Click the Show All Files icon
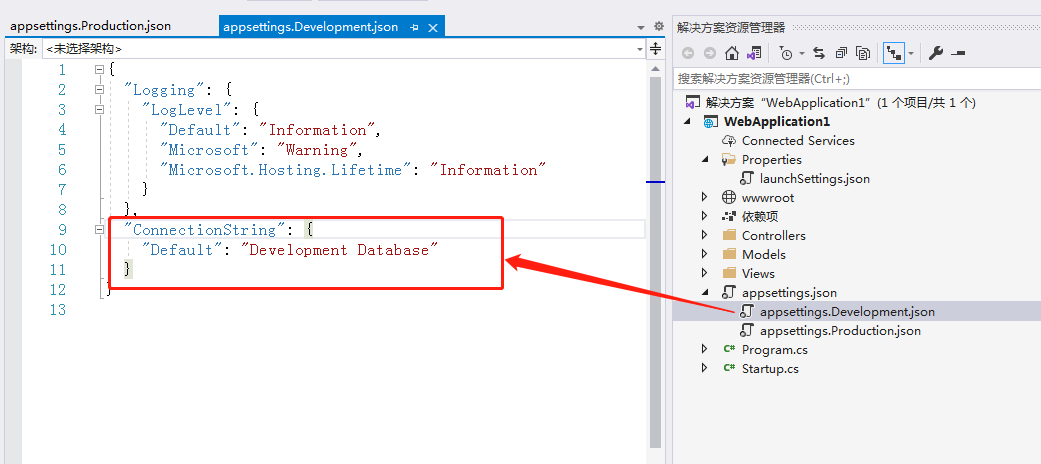Screen dimensions: 1041x464 click(863, 54)
